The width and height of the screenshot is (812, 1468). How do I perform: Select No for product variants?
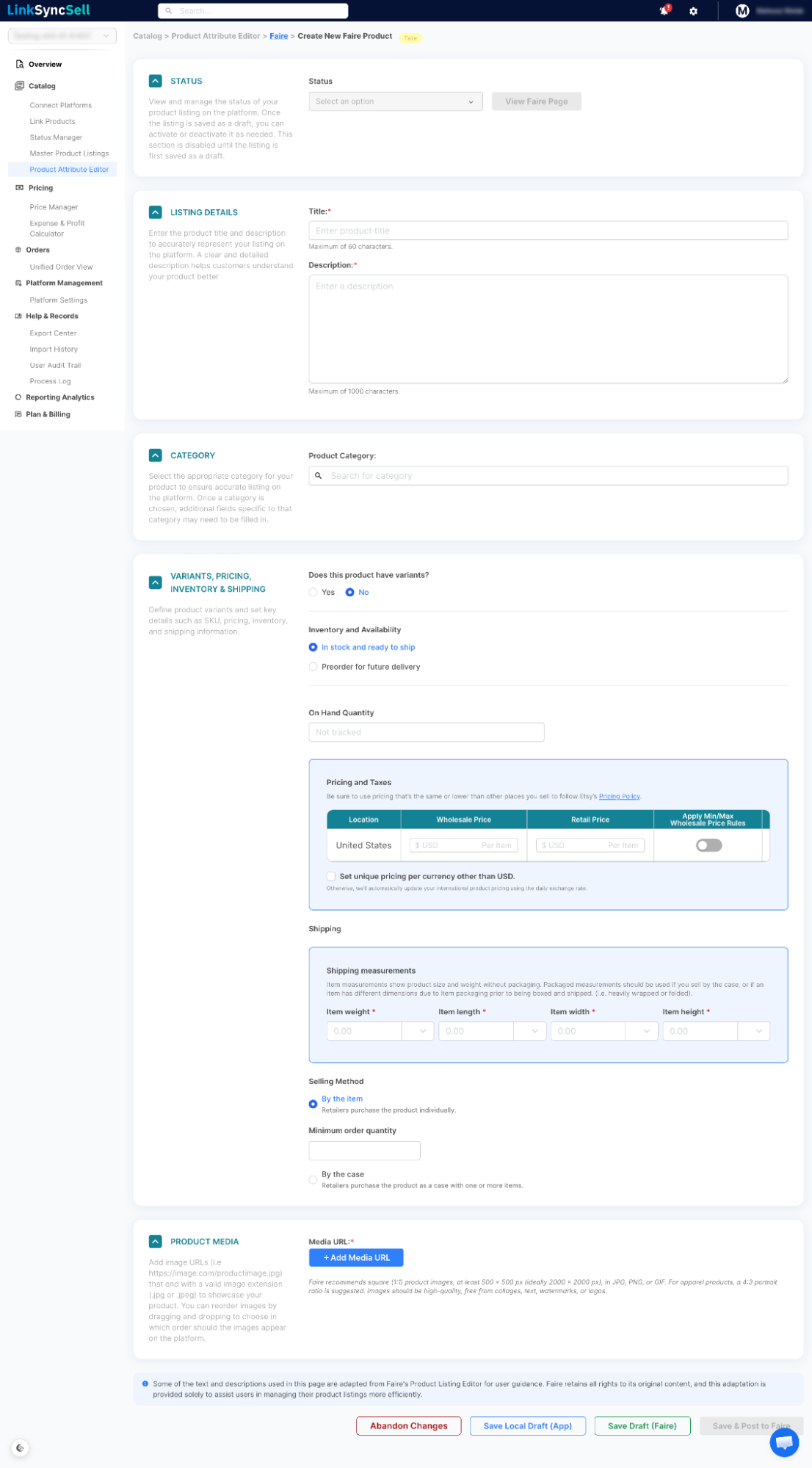click(x=350, y=593)
